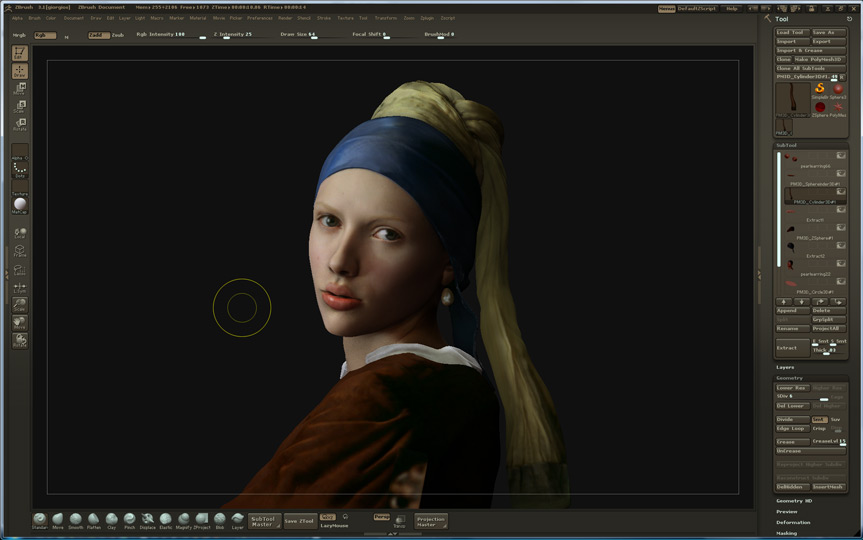
Task: Click the Local icon in left shelf
Action: (20, 233)
